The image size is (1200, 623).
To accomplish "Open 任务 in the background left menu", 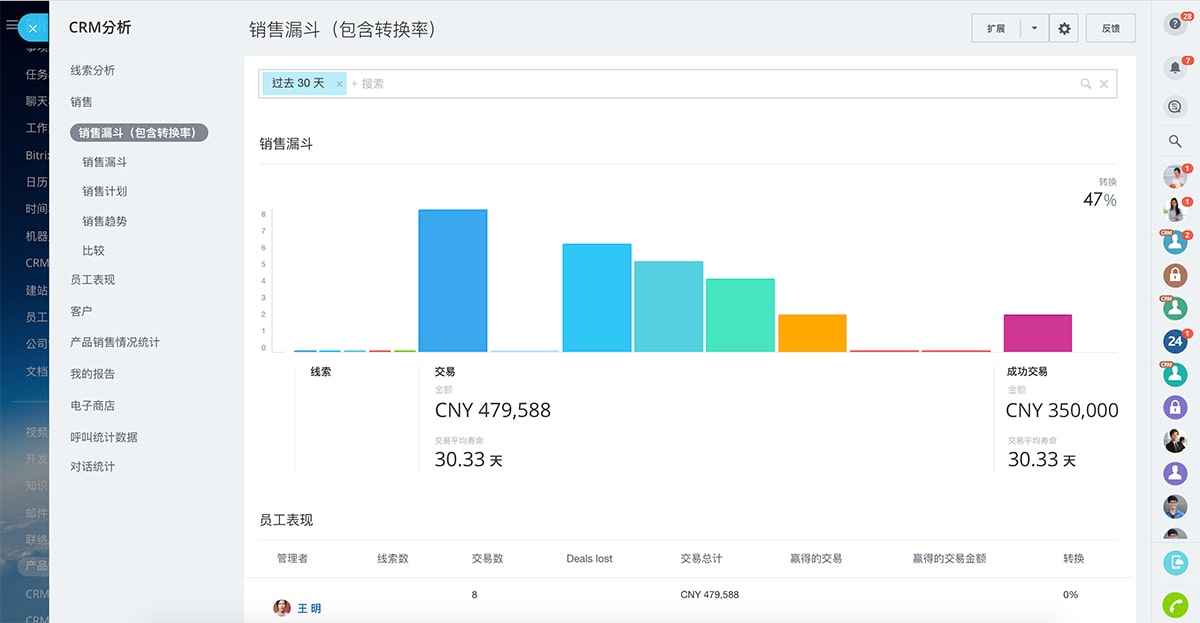I will [36, 74].
